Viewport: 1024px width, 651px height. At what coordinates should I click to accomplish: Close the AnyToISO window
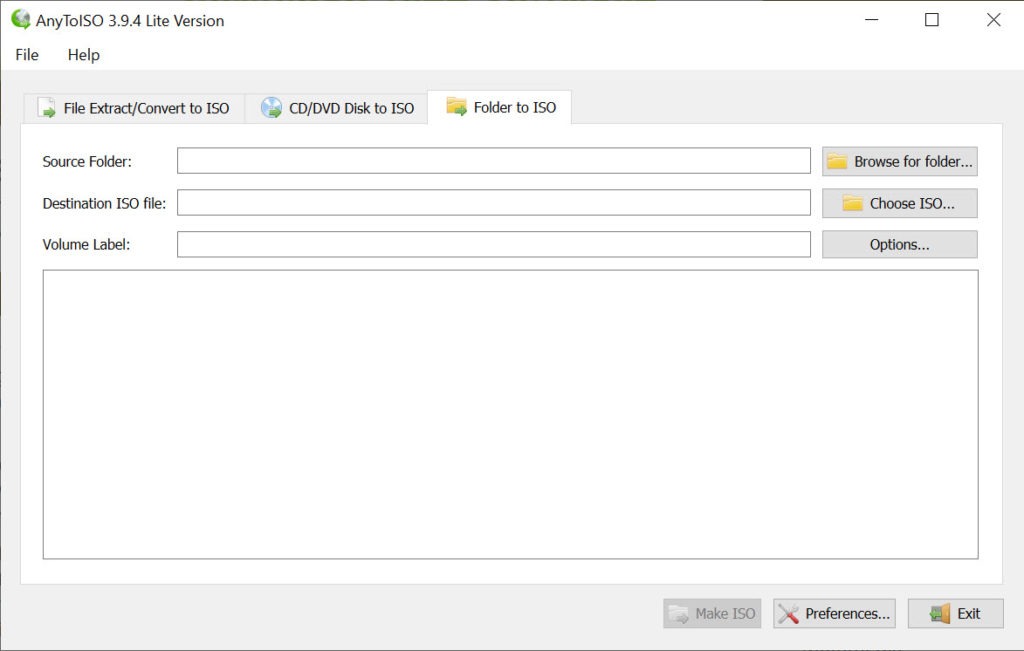(x=993, y=20)
